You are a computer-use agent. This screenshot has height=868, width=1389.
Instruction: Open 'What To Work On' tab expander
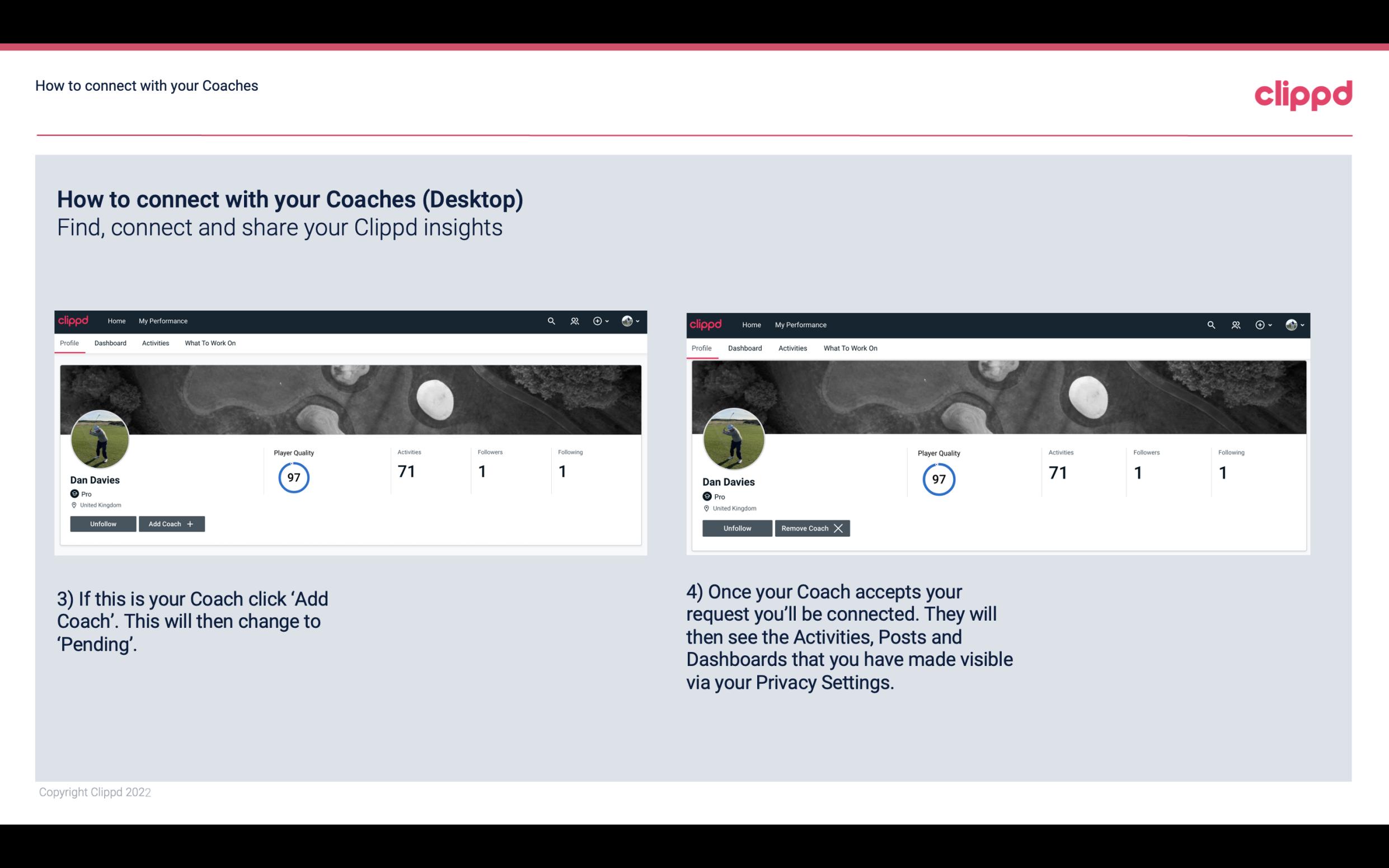210,343
